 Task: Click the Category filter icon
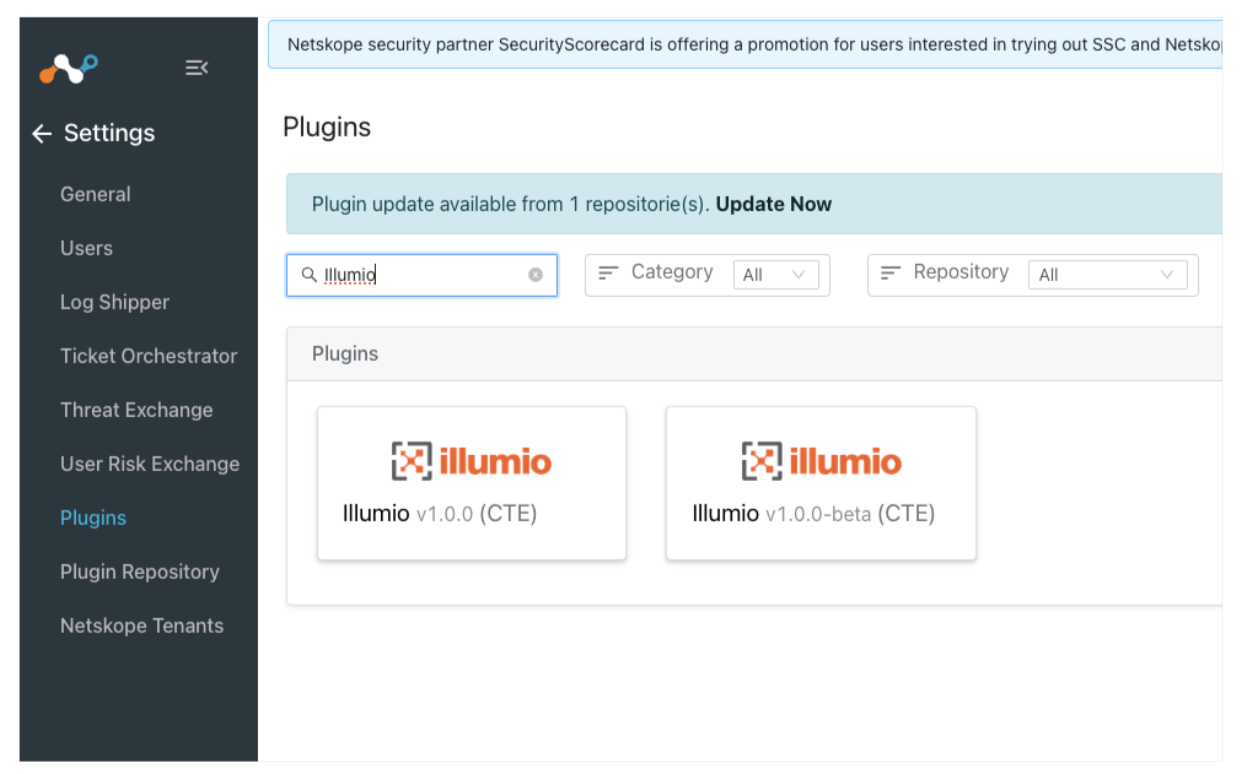point(608,273)
